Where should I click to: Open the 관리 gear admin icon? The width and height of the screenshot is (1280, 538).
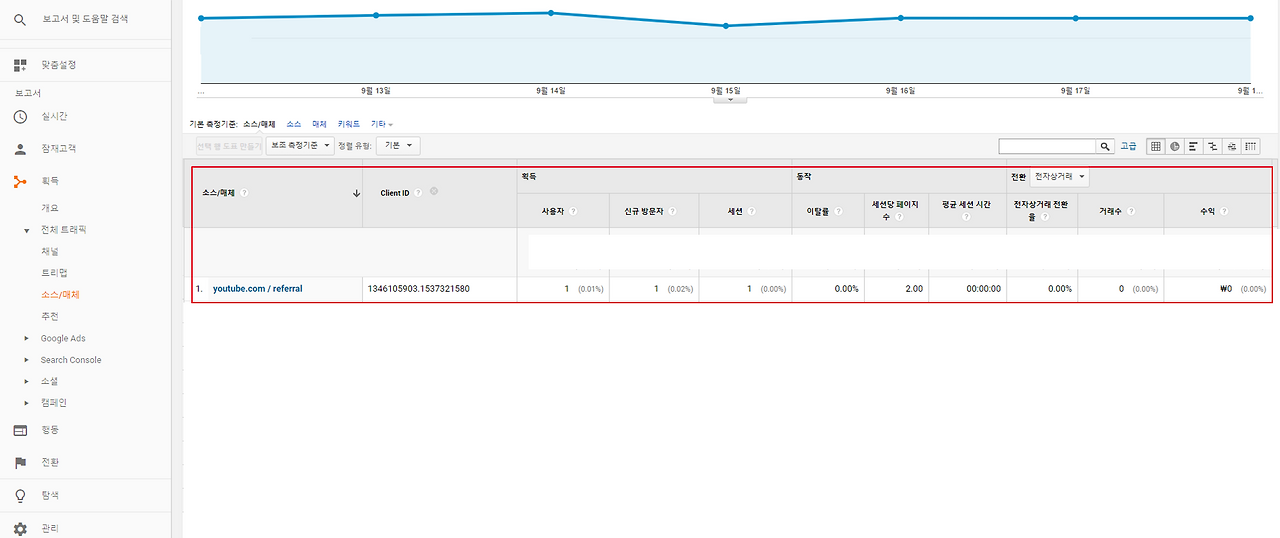click(x=20, y=528)
